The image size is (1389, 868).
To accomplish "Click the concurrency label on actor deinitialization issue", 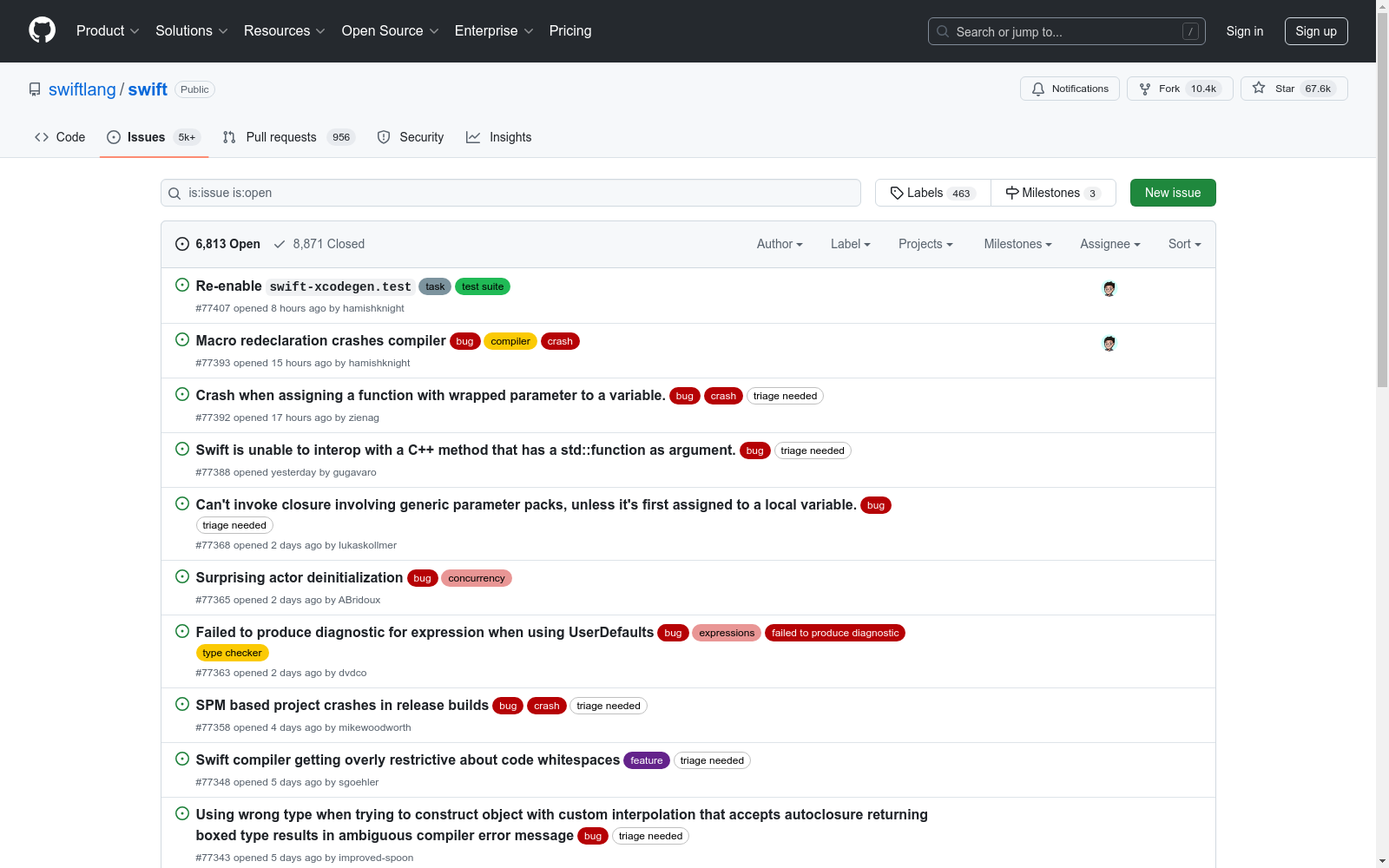I will pos(477,578).
